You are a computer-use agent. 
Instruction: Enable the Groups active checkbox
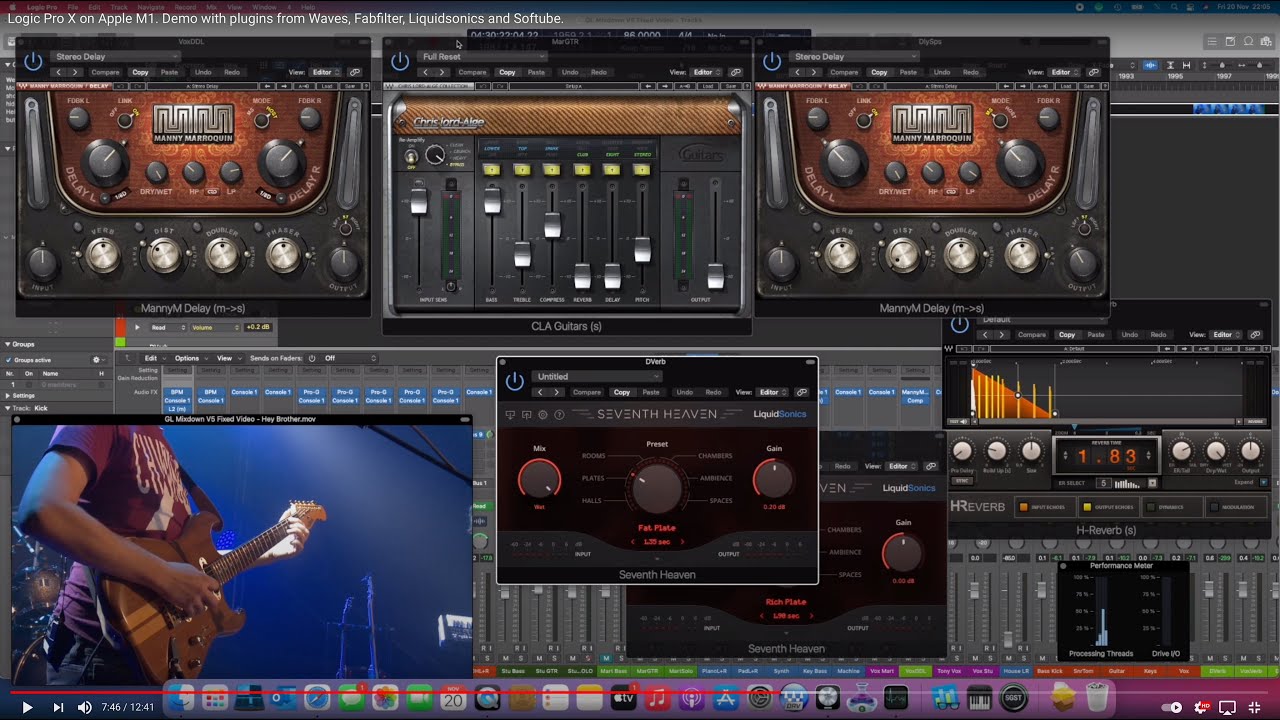[9, 359]
